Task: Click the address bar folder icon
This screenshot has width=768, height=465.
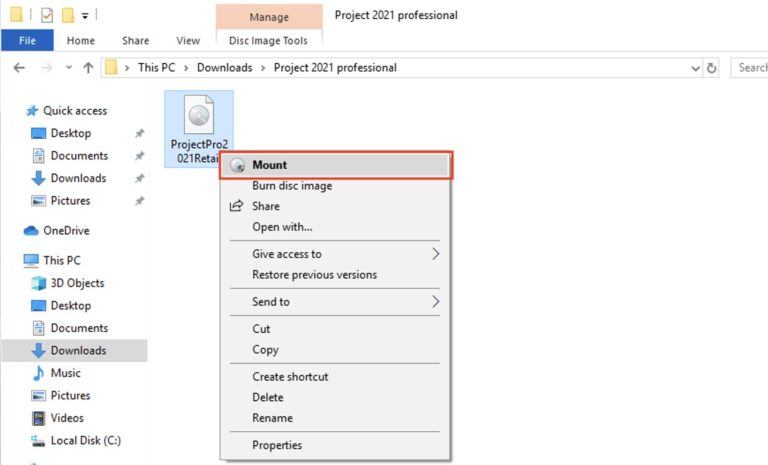Action: [112, 67]
